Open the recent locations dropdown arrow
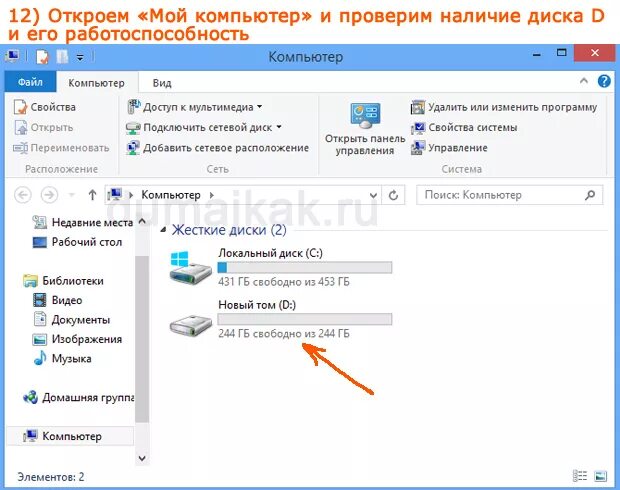The image size is (620, 490). click(72, 195)
